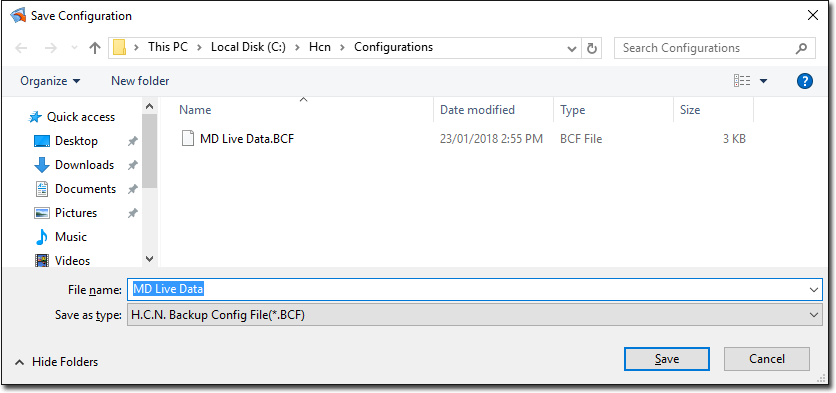Click the navigation pane scrollbar down arrow
836x393 pixels.
[149, 259]
